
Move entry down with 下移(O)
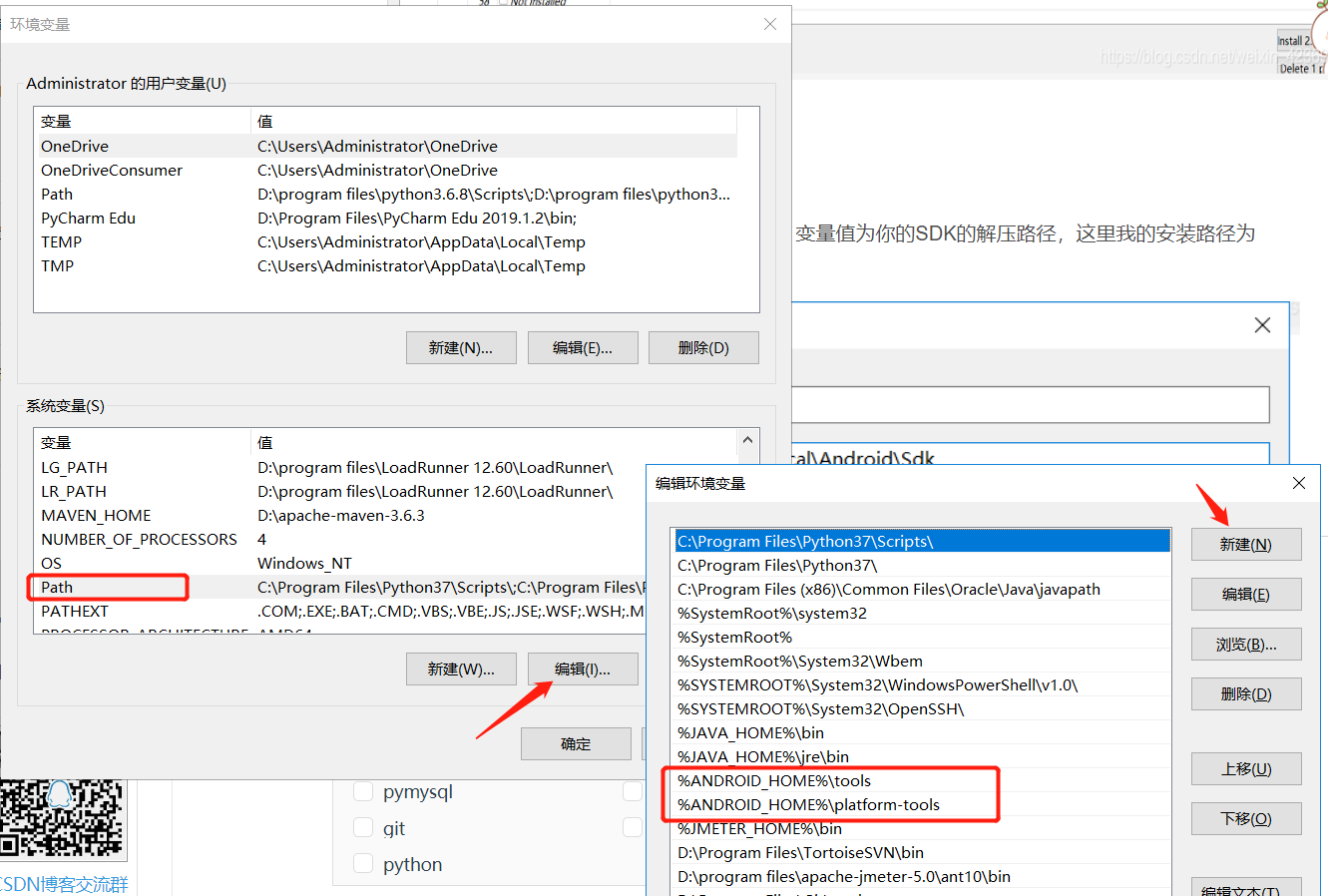pos(1246,819)
